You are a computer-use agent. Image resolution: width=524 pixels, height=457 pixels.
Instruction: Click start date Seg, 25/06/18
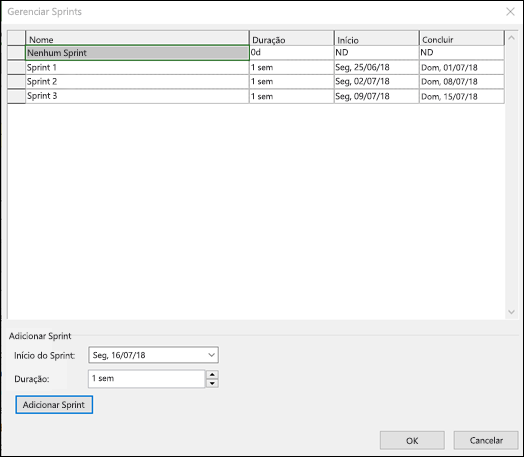(x=377, y=67)
